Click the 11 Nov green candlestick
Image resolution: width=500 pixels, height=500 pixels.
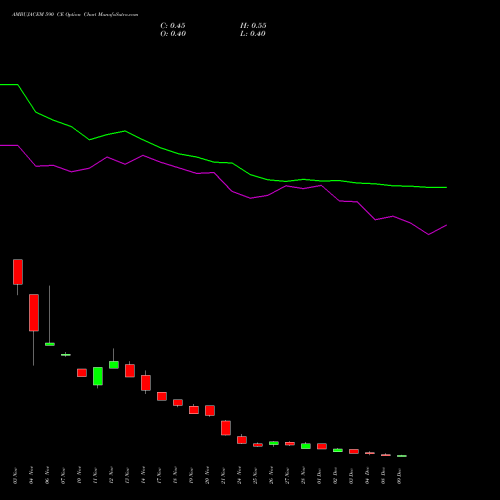click(98, 376)
